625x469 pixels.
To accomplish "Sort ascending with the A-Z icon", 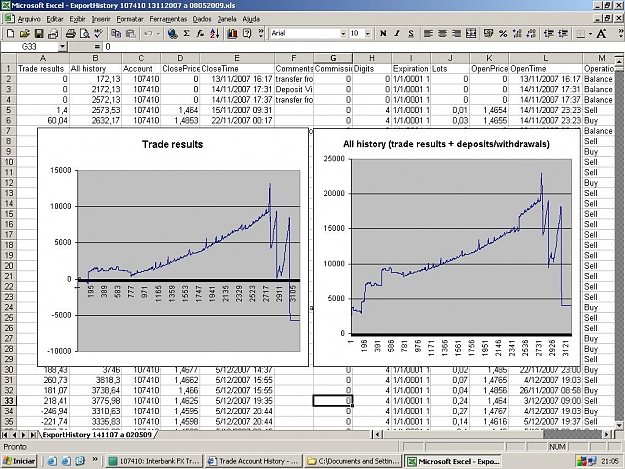I will pos(214,34).
